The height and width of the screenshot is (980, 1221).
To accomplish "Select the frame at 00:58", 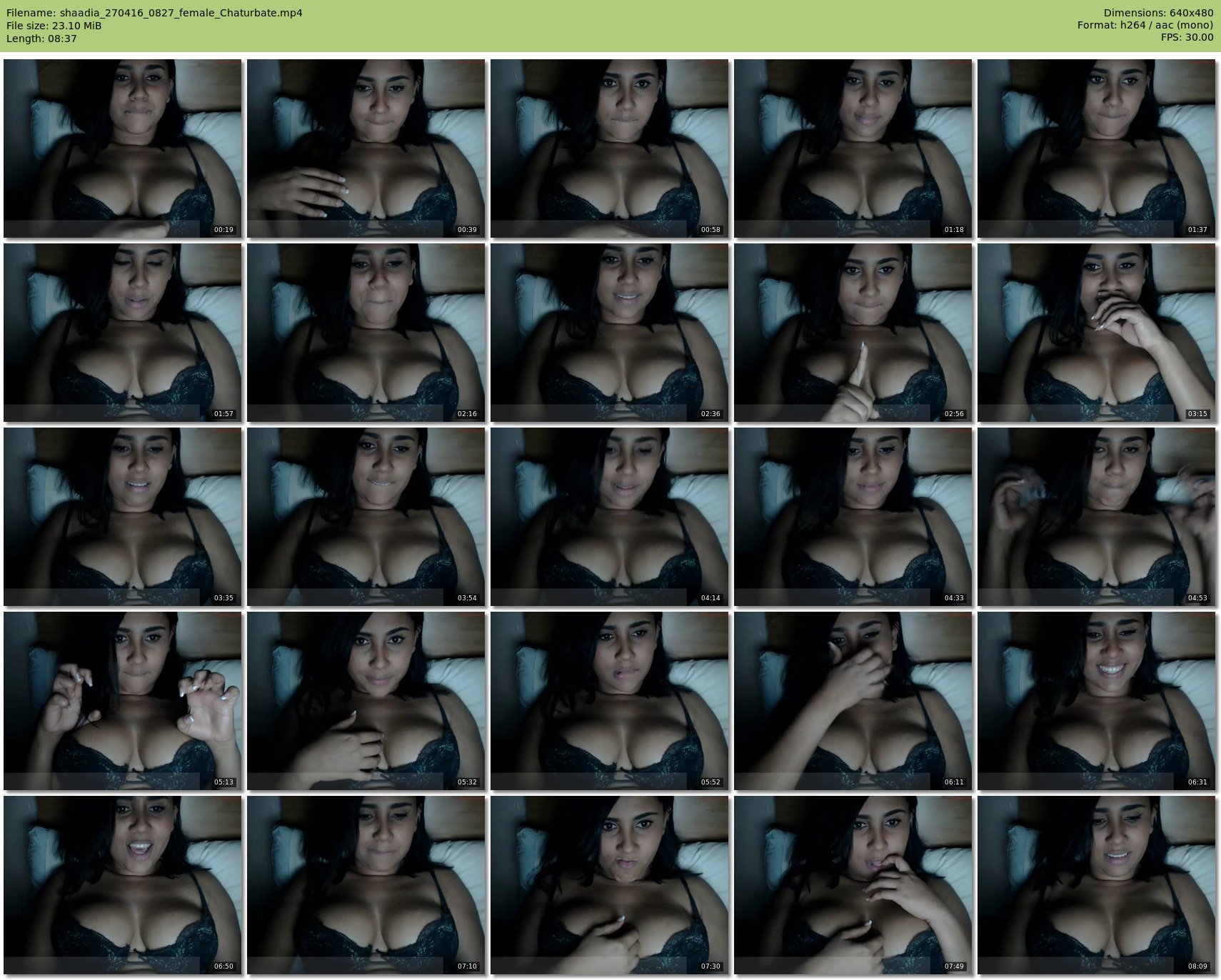I will [609, 148].
